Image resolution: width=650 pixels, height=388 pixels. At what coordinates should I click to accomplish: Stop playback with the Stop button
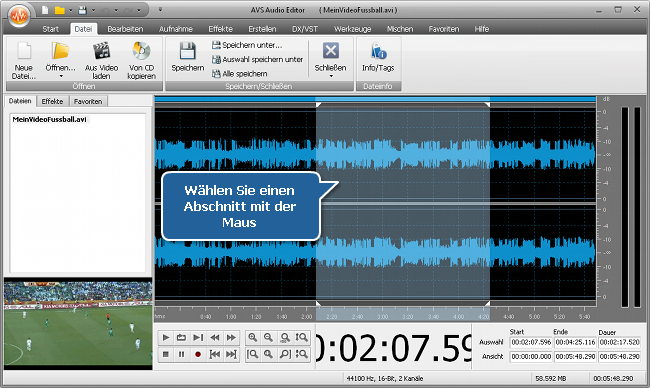[x=165, y=354]
